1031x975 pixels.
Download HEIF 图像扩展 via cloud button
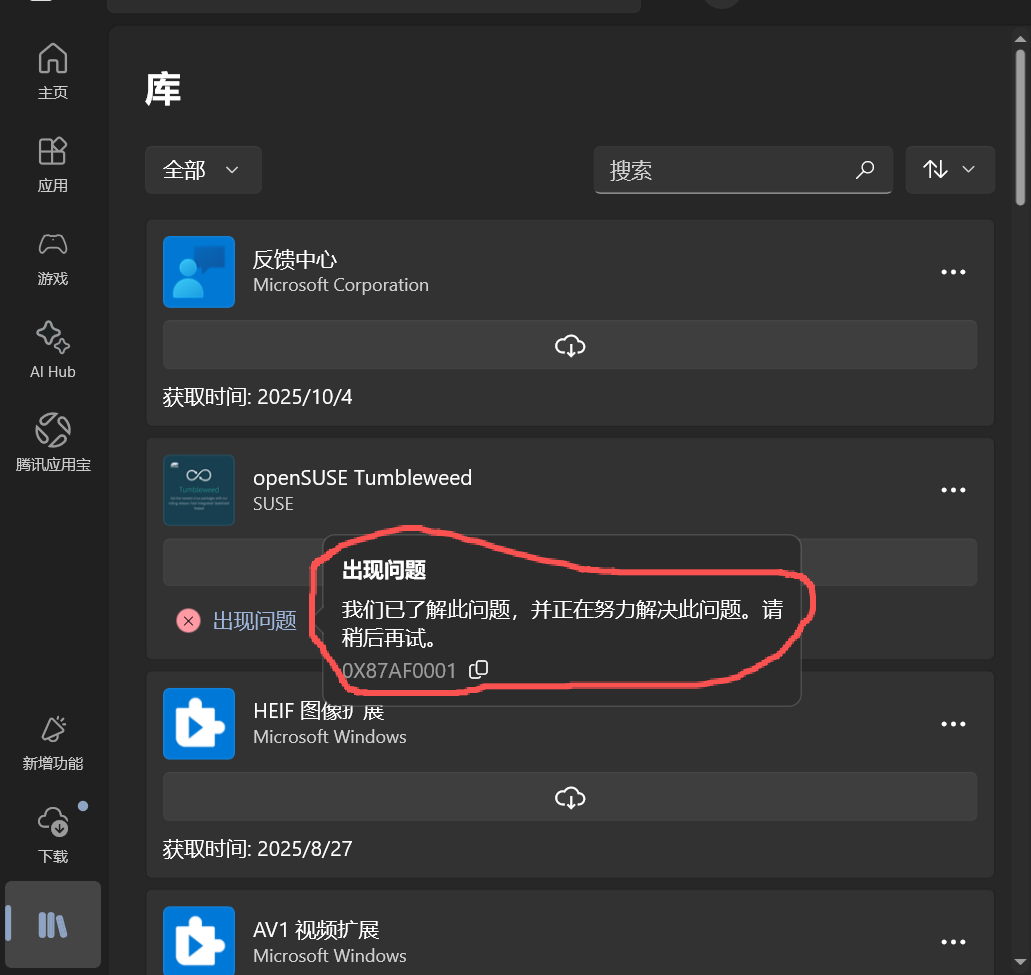click(569, 797)
